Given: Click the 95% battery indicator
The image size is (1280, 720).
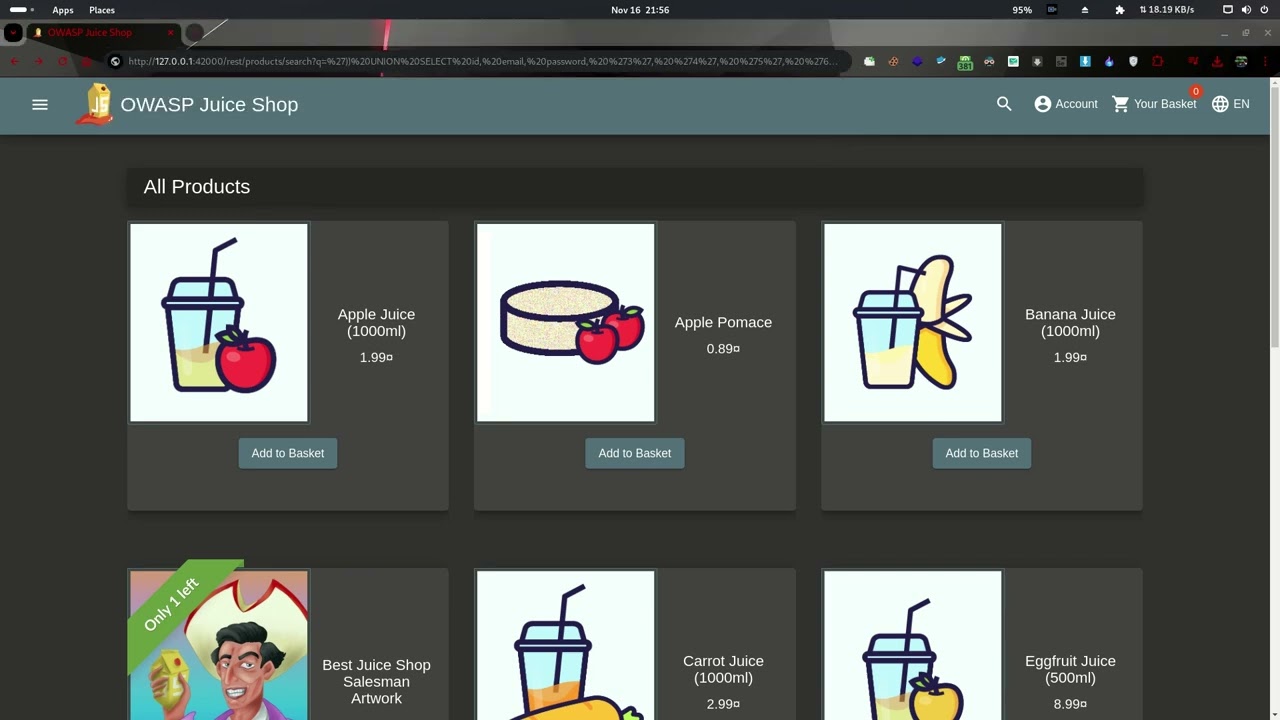Looking at the screenshot, I should pos(1022,10).
